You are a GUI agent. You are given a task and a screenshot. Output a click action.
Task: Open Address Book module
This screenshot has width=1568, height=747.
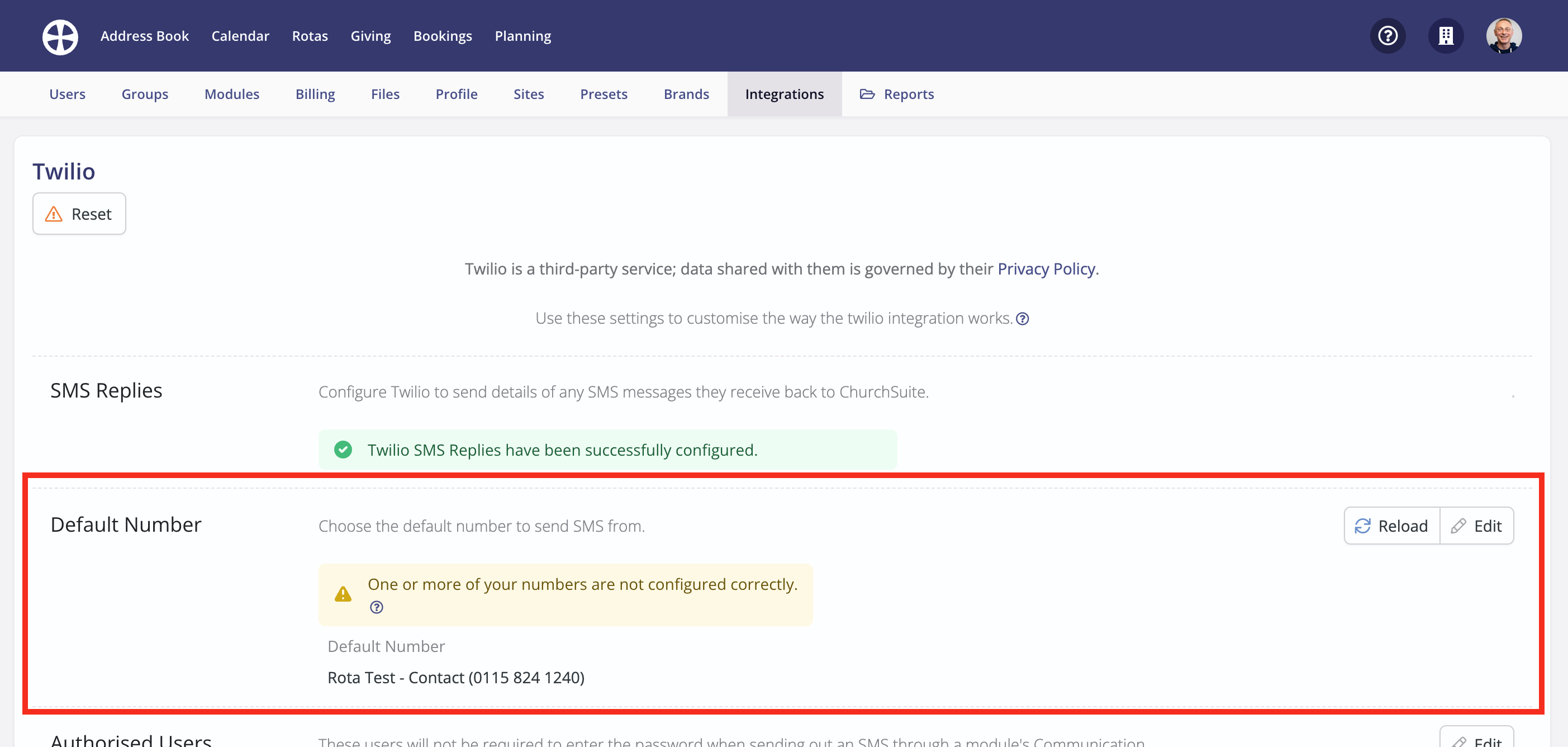point(144,36)
